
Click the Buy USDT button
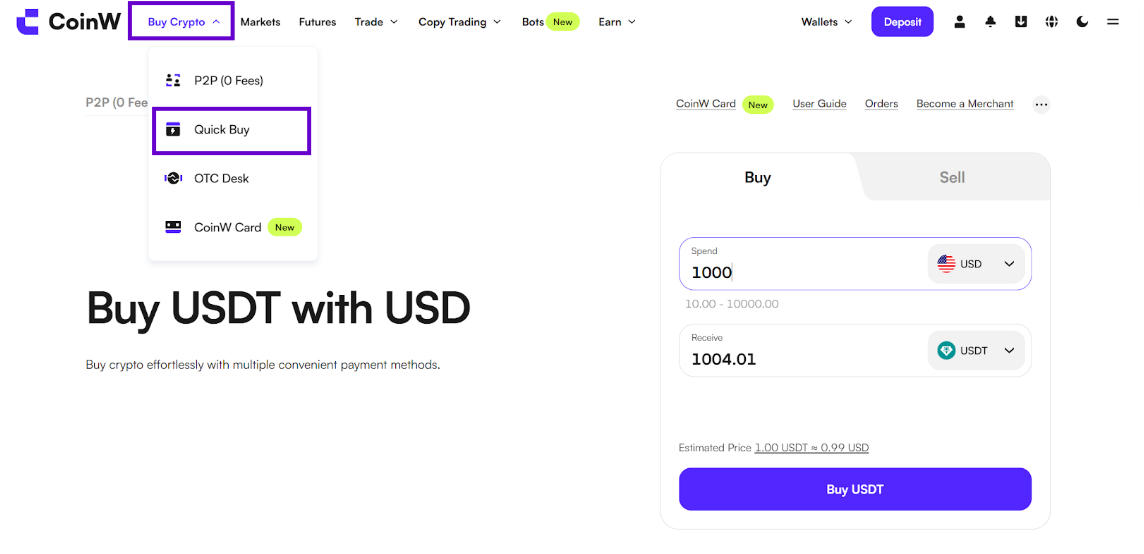pos(855,489)
